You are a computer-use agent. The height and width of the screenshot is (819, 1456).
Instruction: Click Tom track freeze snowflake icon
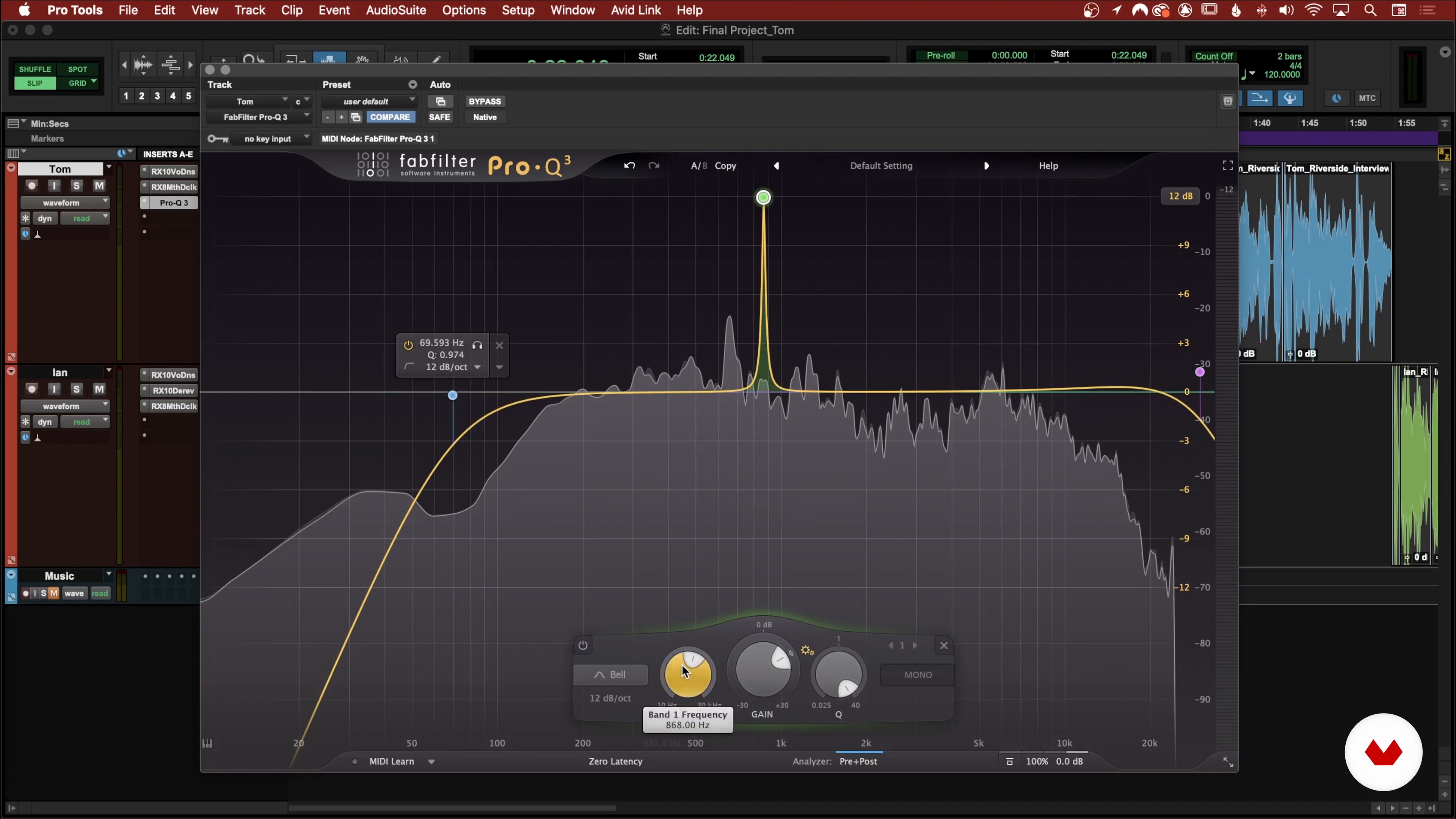click(25, 218)
